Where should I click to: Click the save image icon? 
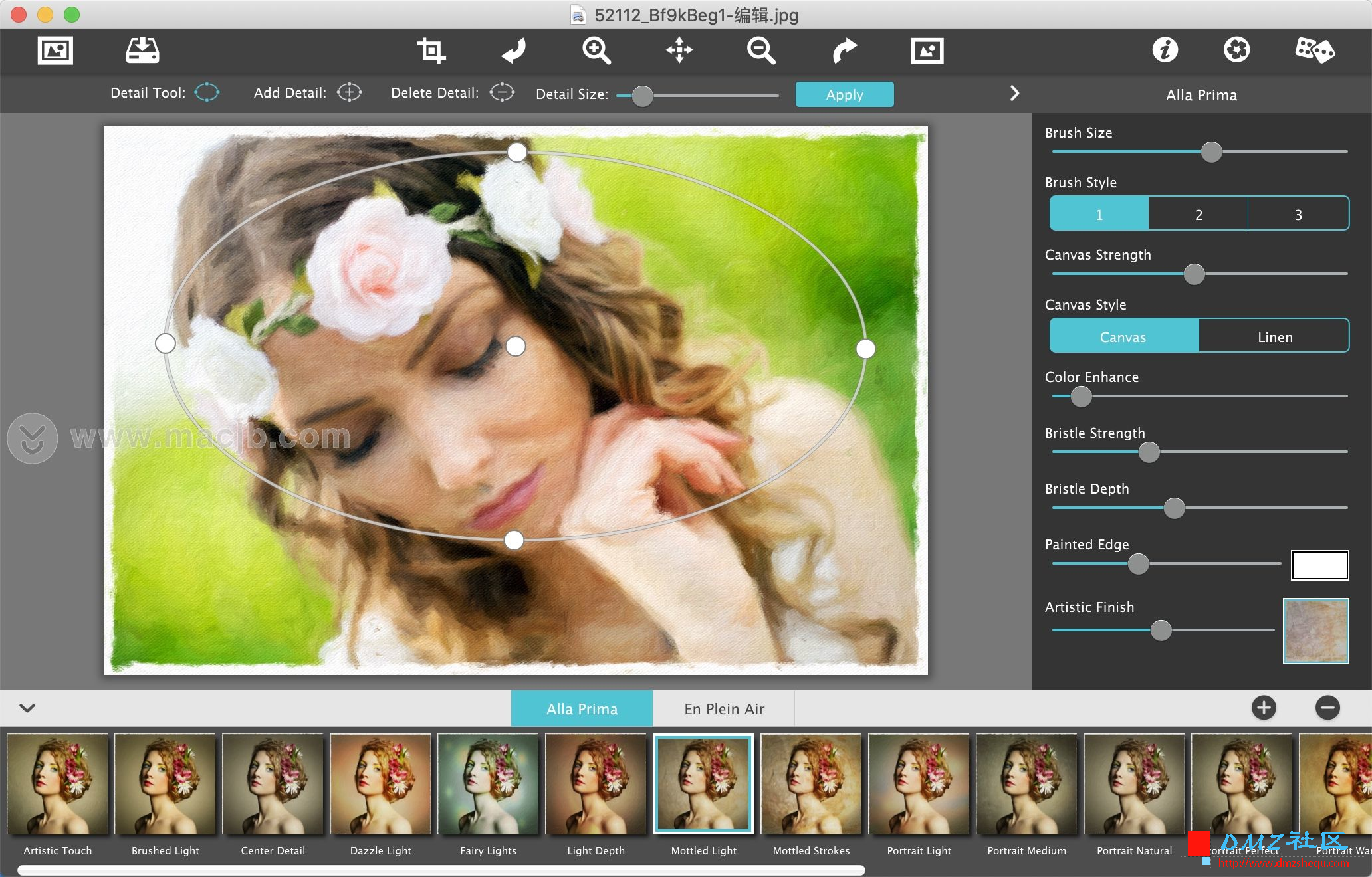click(x=142, y=50)
